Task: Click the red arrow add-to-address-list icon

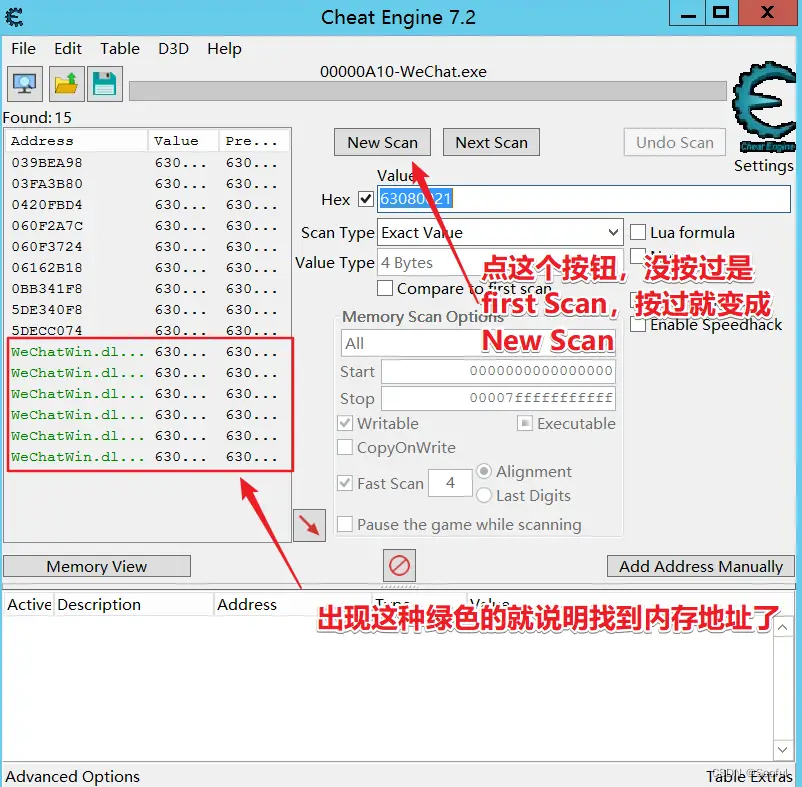Action: click(x=309, y=525)
